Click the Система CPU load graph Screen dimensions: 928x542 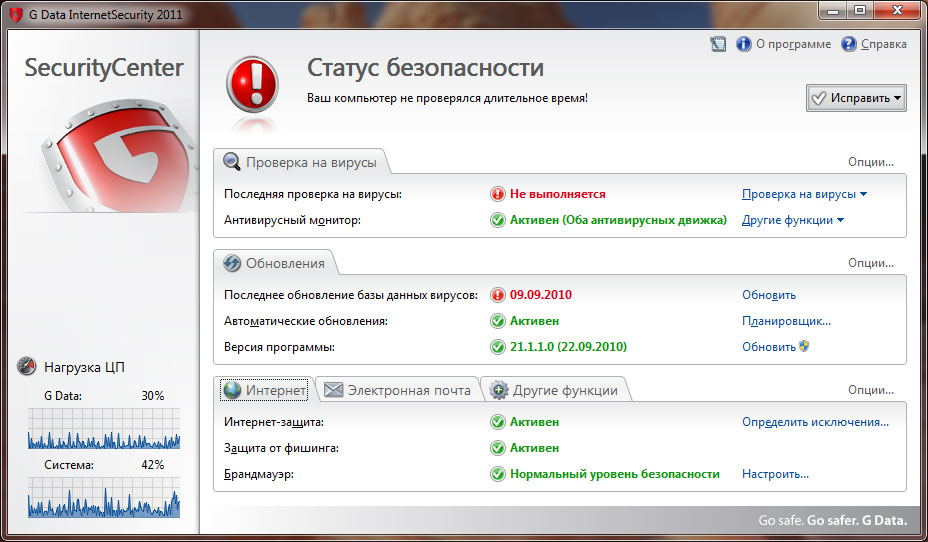(104, 498)
